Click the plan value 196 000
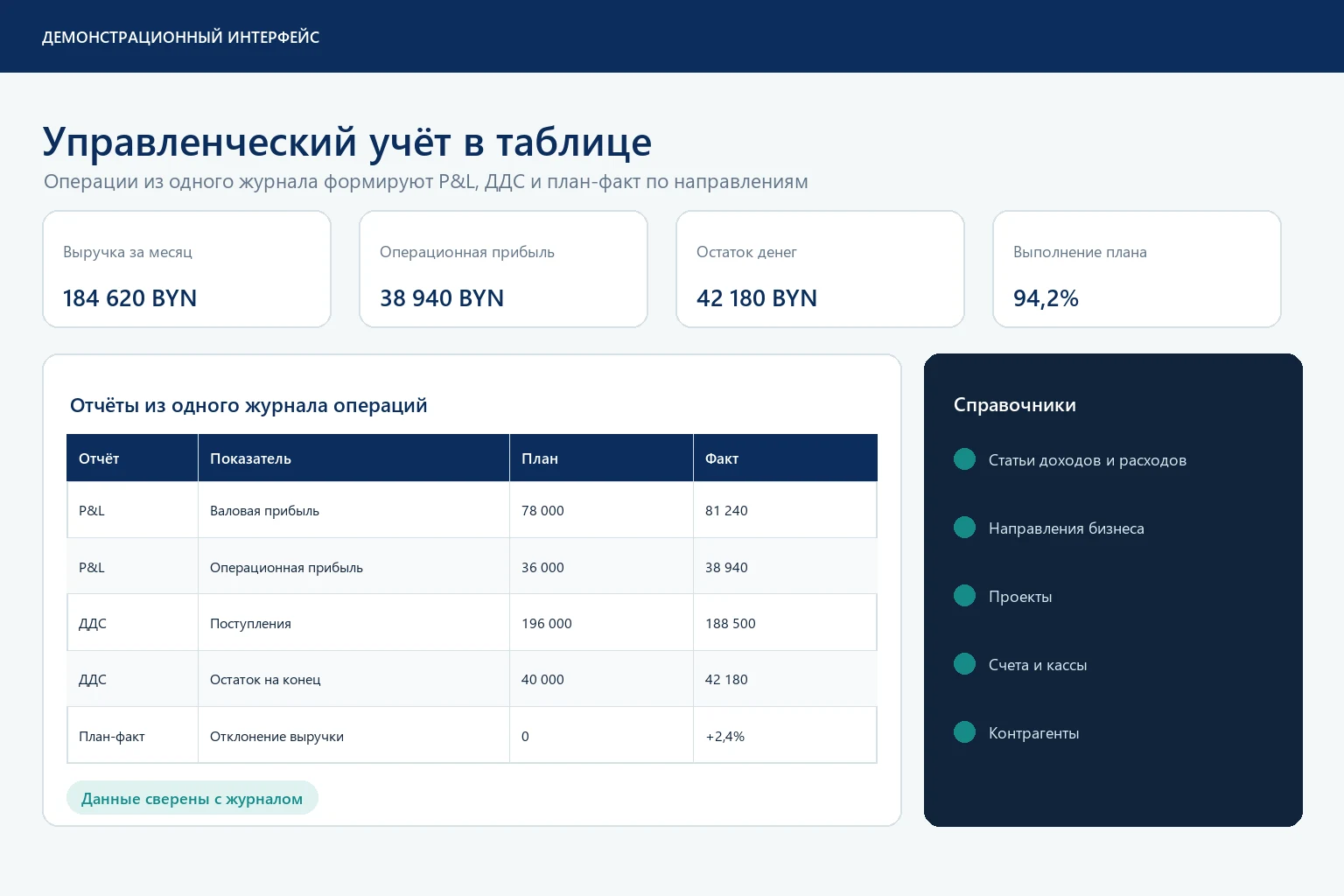This screenshot has width=1344, height=896. pyautogui.click(x=547, y=623)
